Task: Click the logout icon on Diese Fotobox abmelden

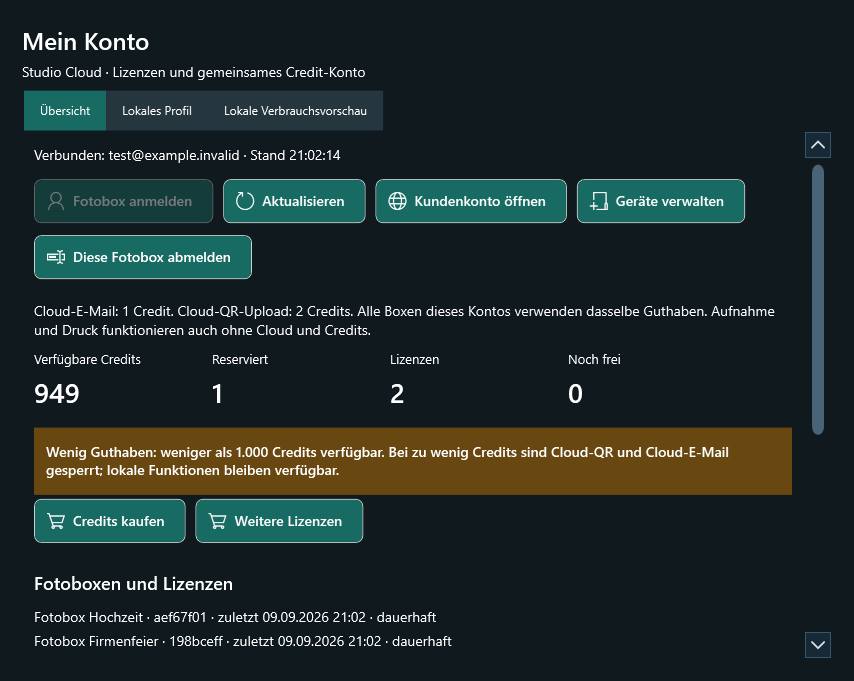Action: click(x=56, y=257)
